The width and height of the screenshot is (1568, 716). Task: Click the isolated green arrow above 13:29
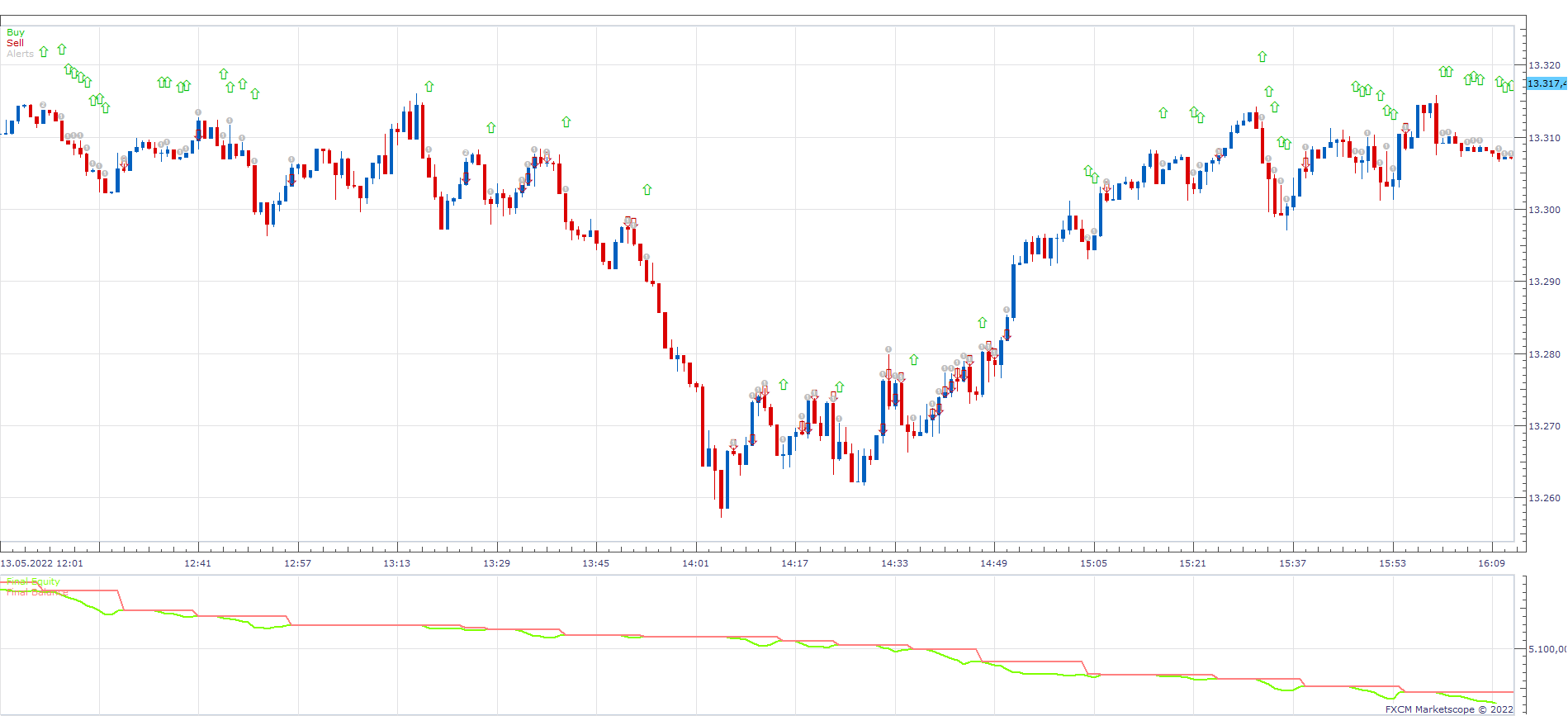490,127
